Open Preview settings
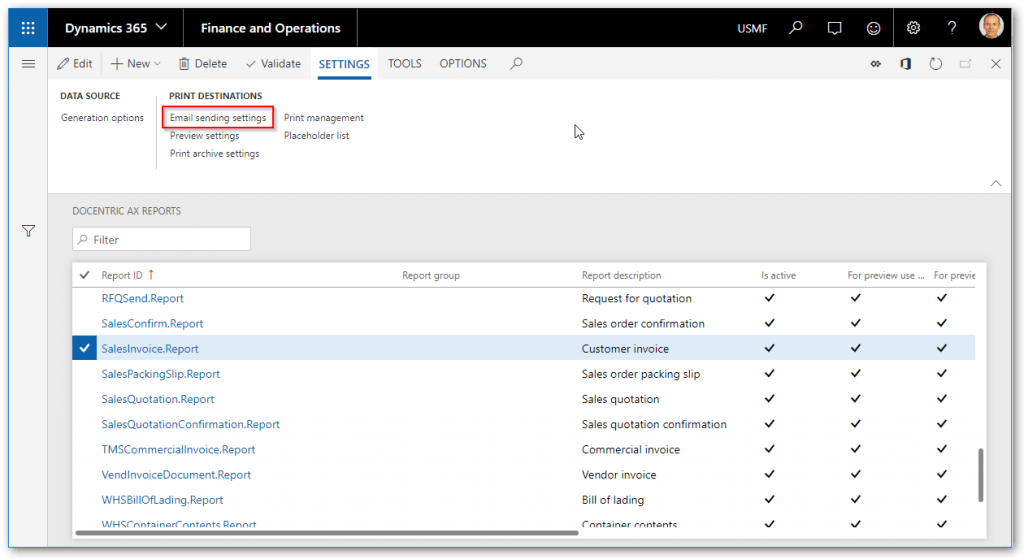Image resolution: width=1024 pixels, height=559 pixels. (204, 136)
